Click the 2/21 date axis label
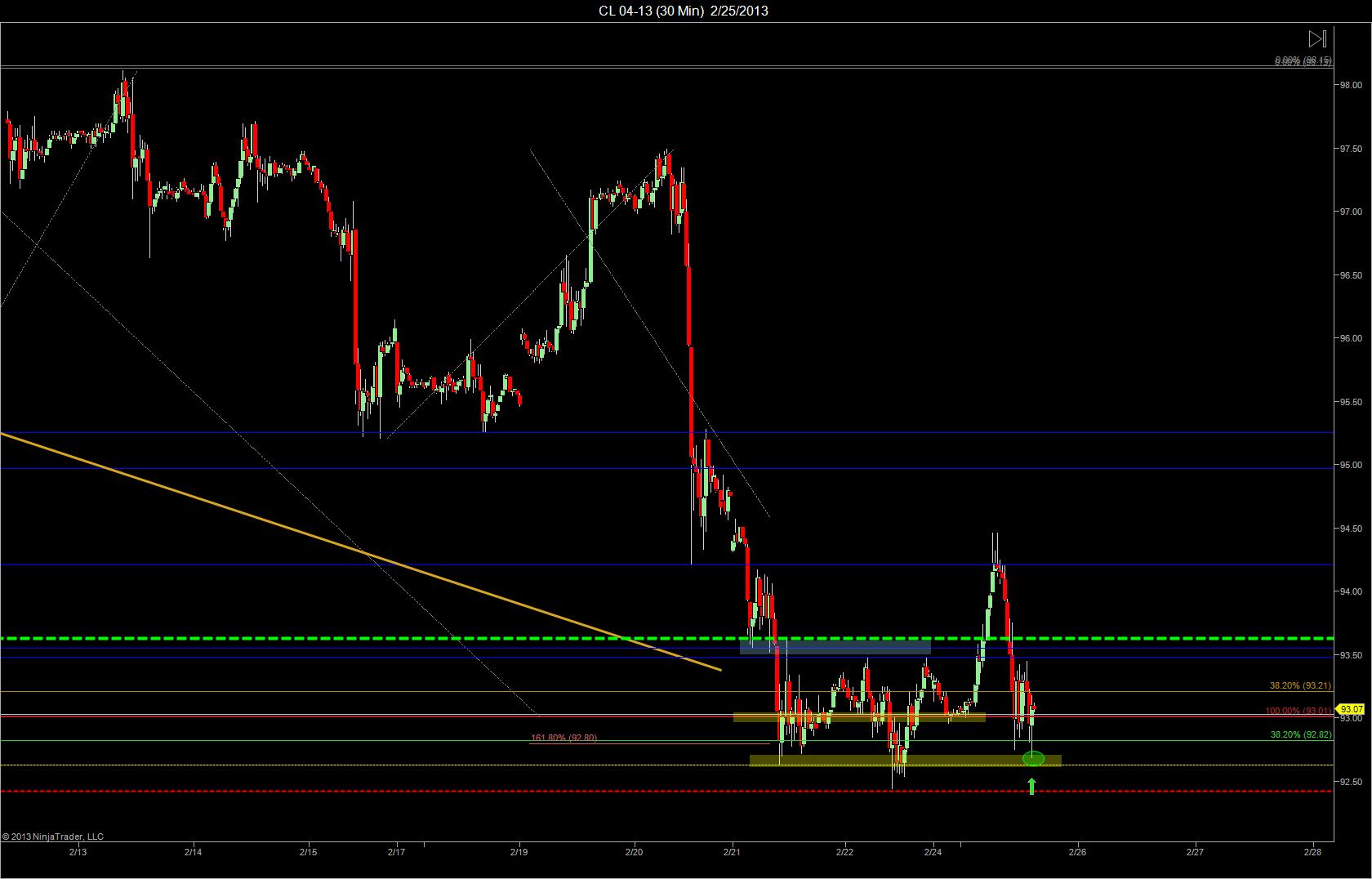This screenshot has height=879, width=1372. 733,851
